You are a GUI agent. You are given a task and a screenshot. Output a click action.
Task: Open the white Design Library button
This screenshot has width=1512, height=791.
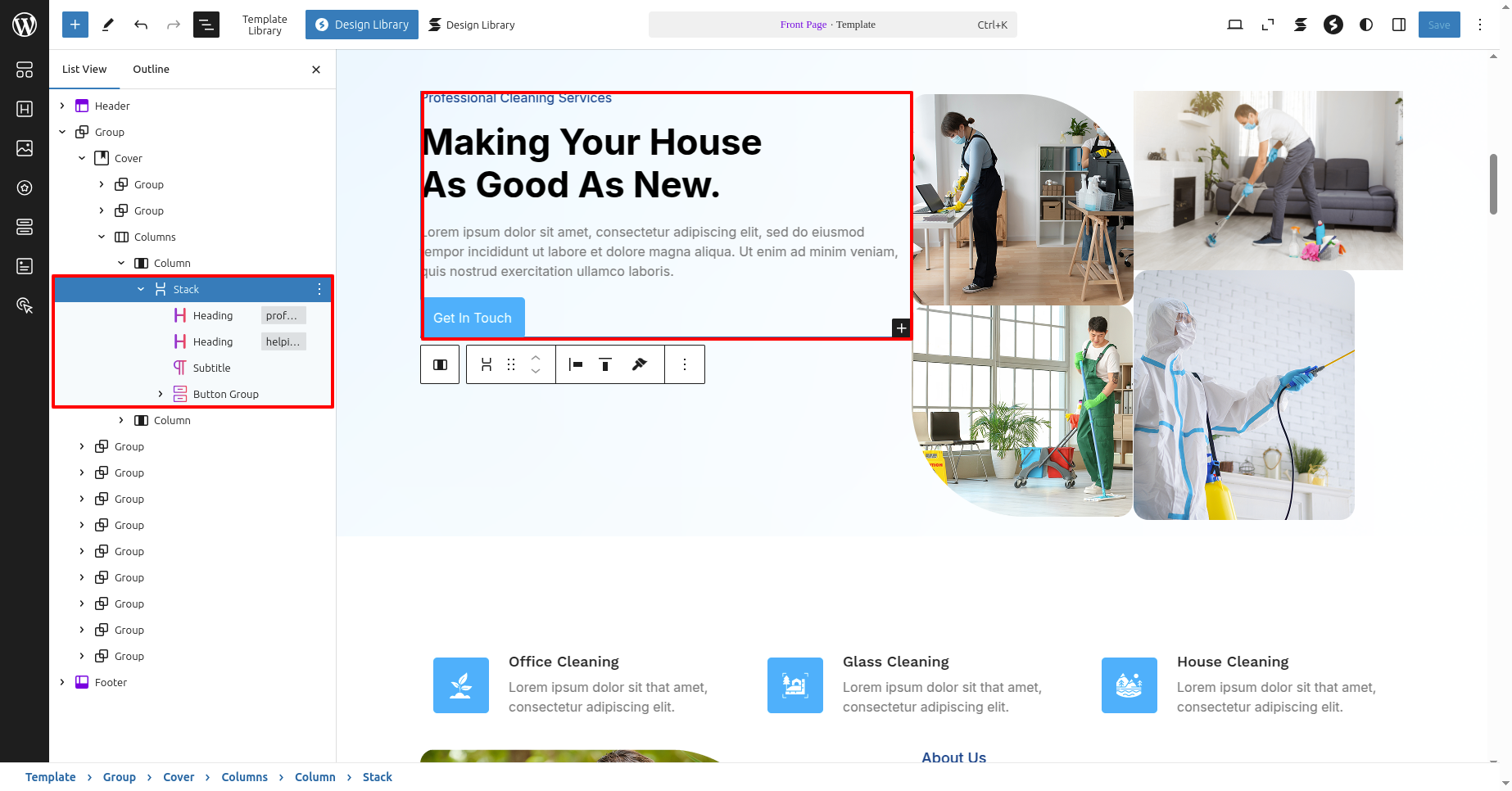pyautogui.click(x=472, y=25)
